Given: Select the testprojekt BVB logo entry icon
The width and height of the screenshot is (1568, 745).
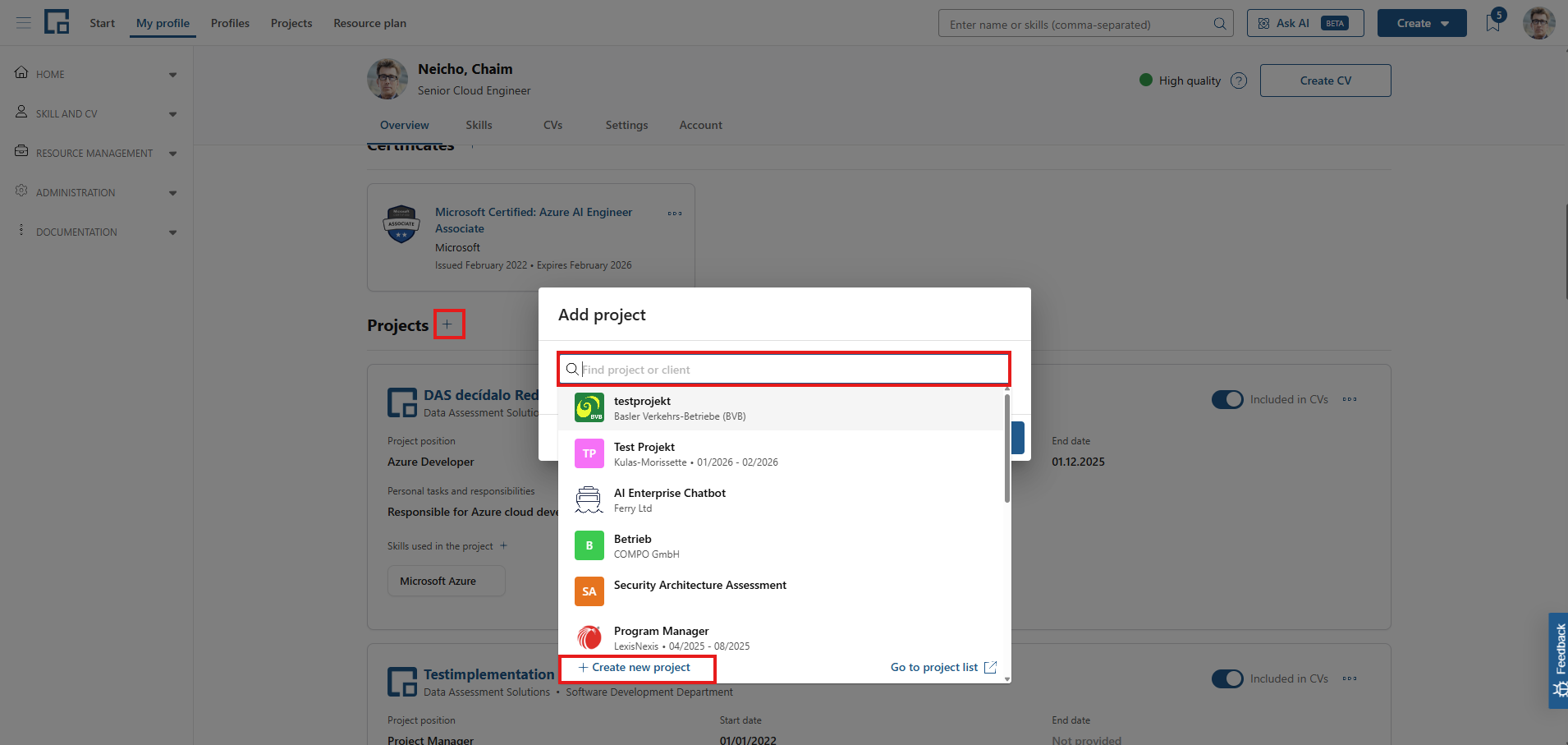Looking at the screenshot, I should pyautogui.click(x=589, y=407).
